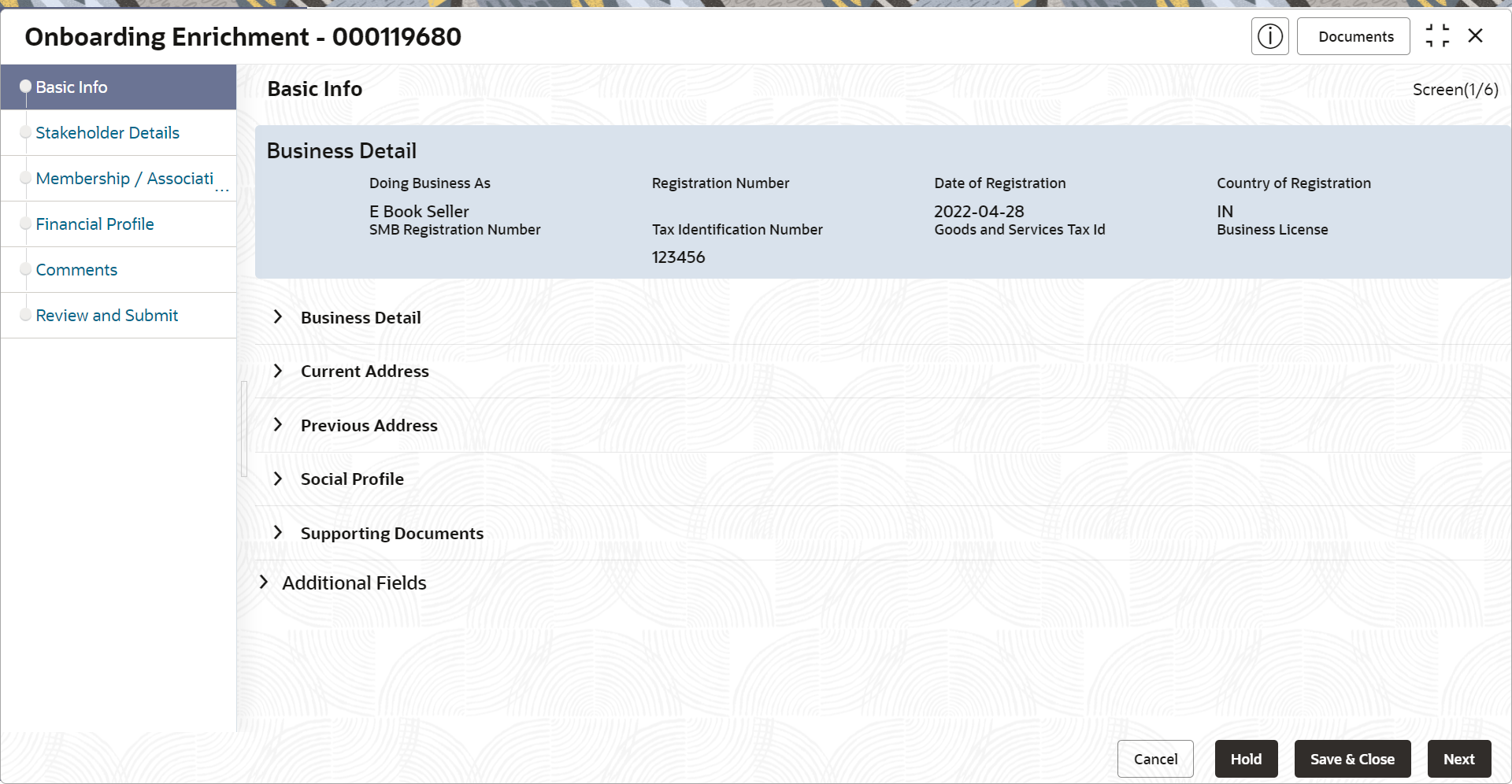Select the date value 2022-04-28
Screen dimensions: 1512x784
(x=979, y=212)
